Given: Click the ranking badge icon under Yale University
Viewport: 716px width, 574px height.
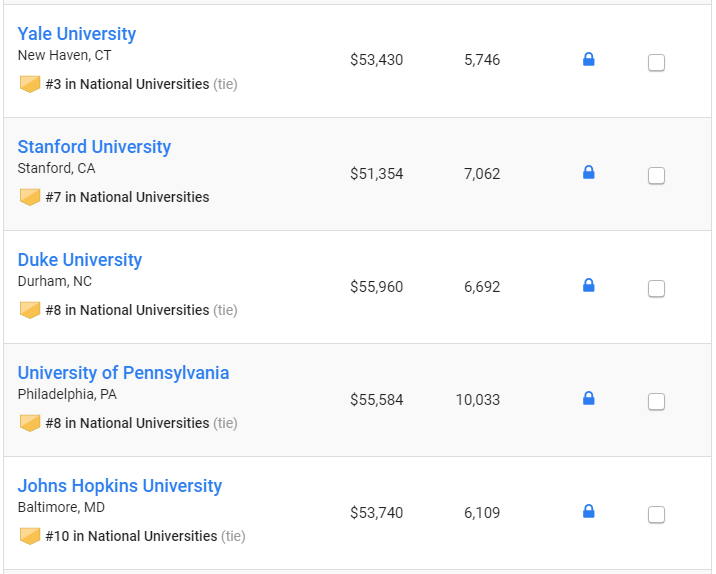Looking at the screenshot, I should point(30,84).
